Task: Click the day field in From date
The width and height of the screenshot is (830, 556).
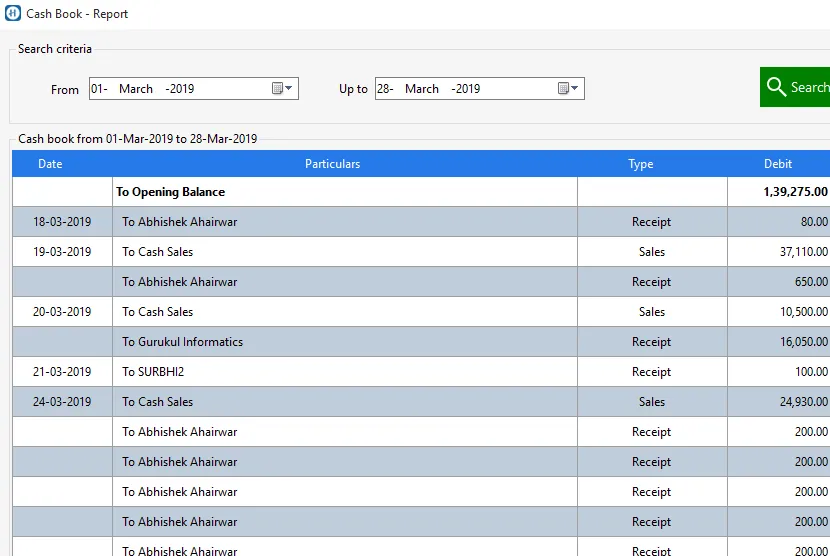Action: coord(98,89)
